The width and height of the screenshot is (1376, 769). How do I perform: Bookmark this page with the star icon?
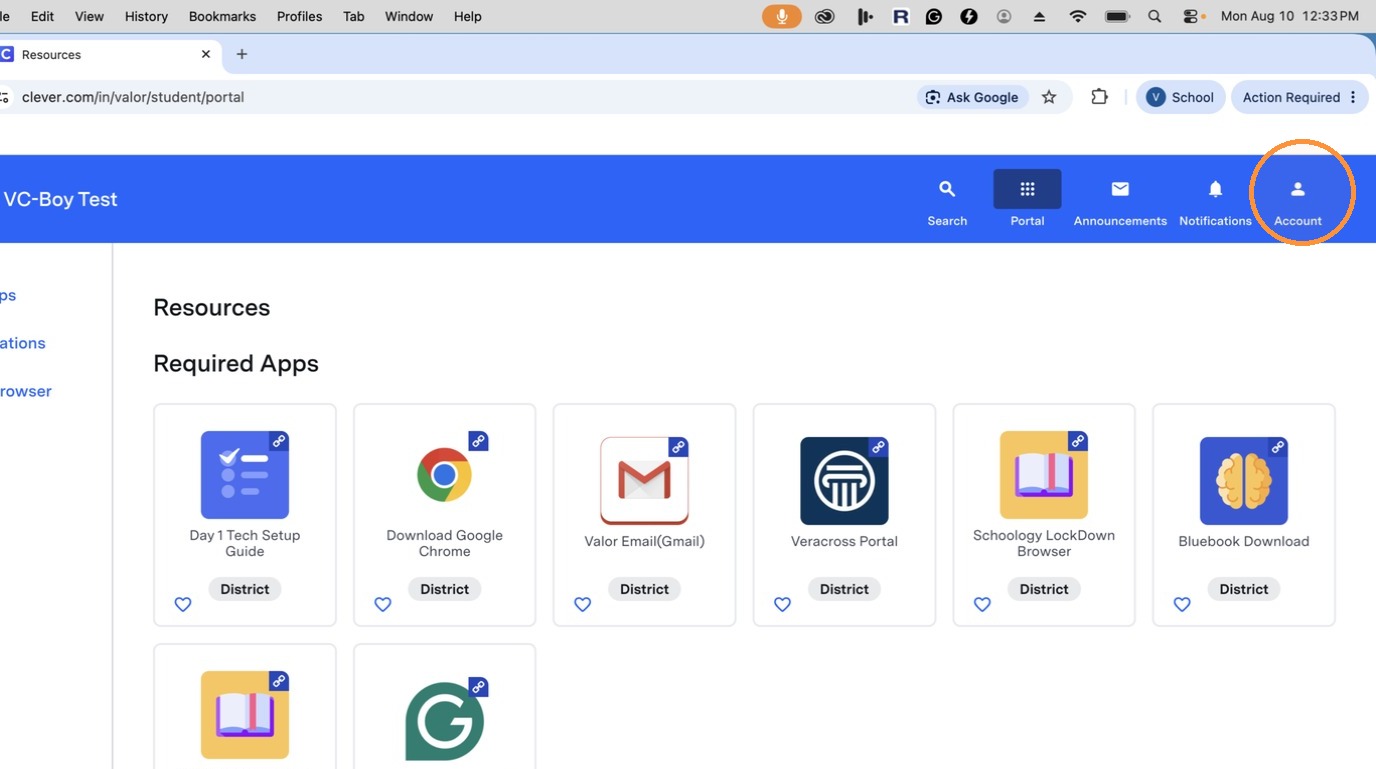tap(1049, 97)
